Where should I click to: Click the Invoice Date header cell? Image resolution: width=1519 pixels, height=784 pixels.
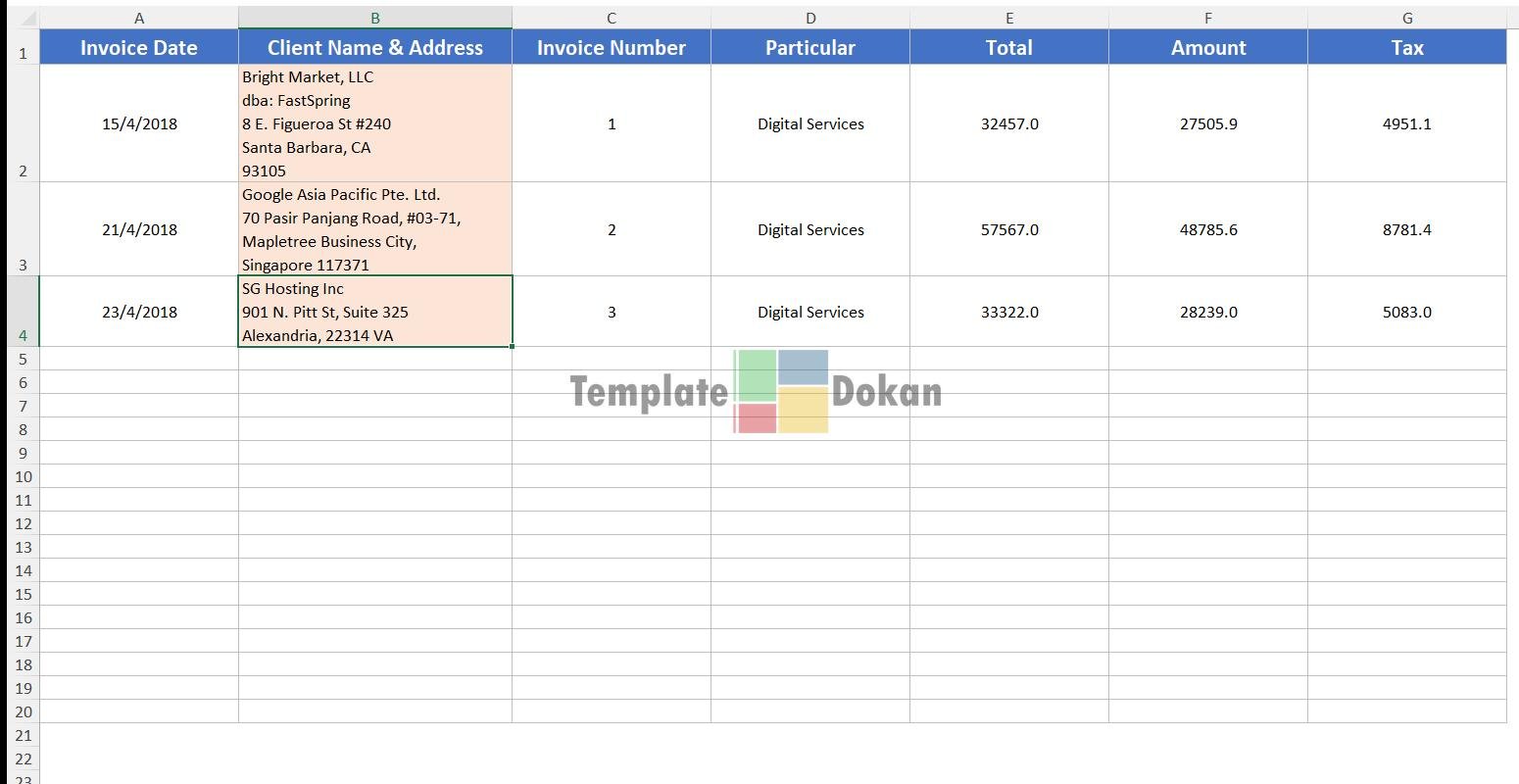pos(138,47)
